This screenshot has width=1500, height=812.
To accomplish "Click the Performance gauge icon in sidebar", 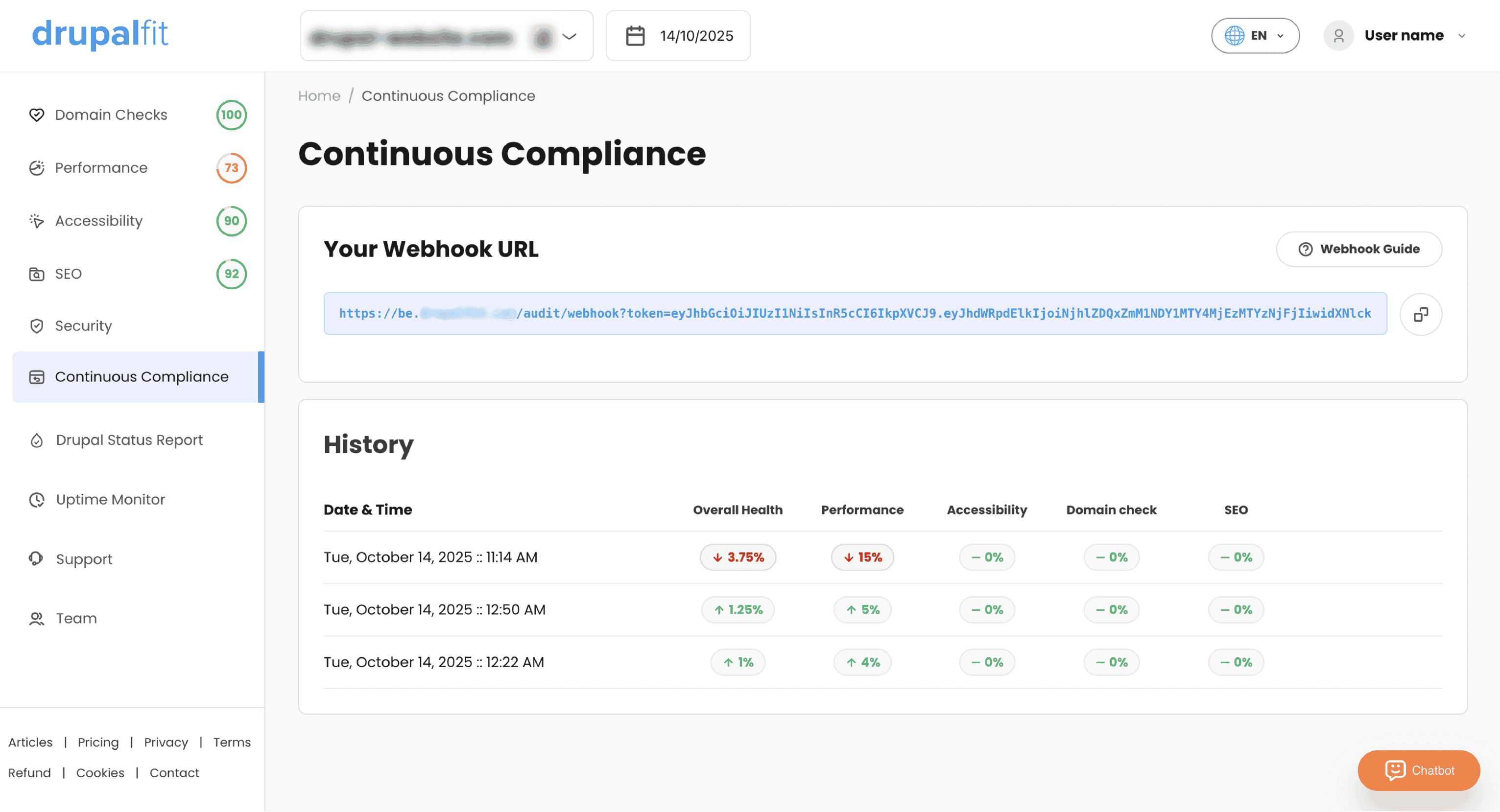I will [x=37, y=168].
